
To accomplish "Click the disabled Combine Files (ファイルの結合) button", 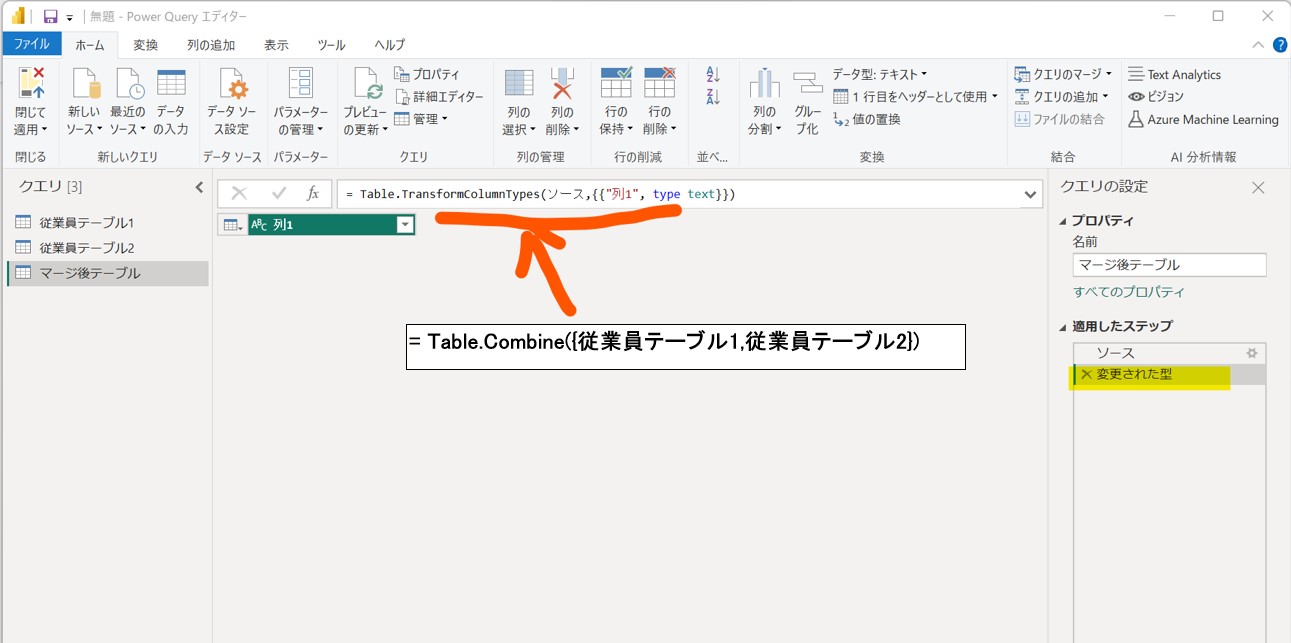I will tap(1059, 119).
